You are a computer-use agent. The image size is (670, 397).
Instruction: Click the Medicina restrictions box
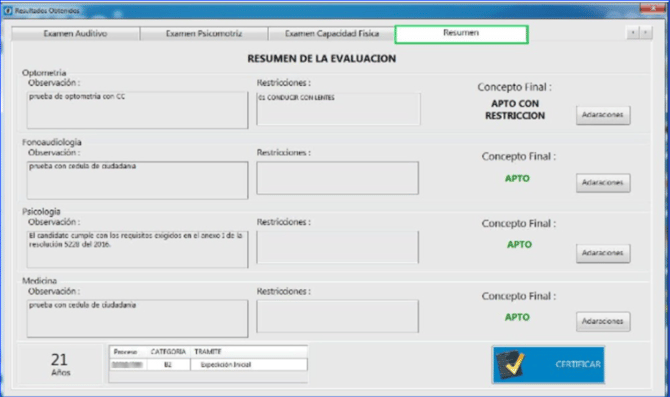[338, 316]
